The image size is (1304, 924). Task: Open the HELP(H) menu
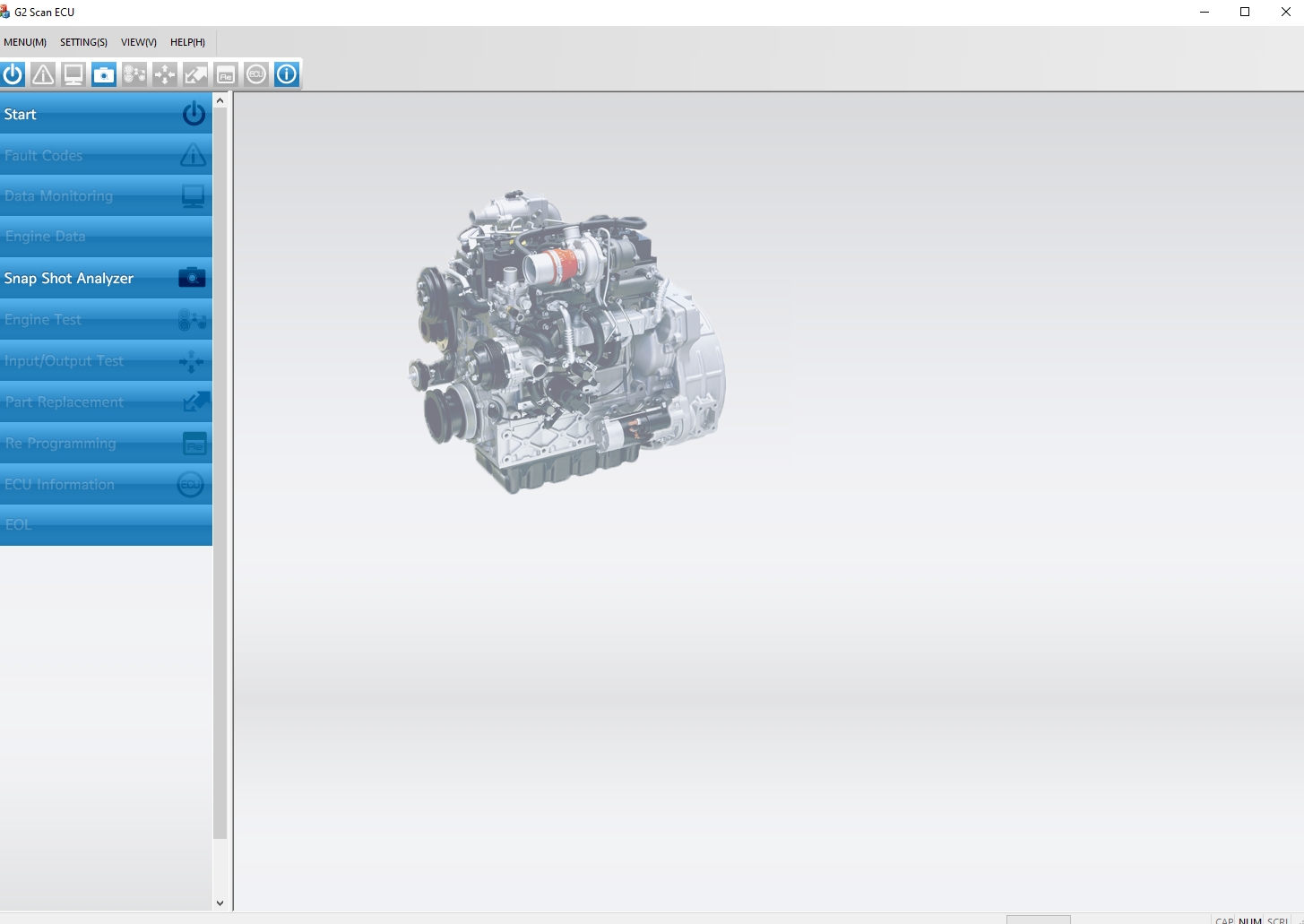pyautogui.click(x=186, y=42)
